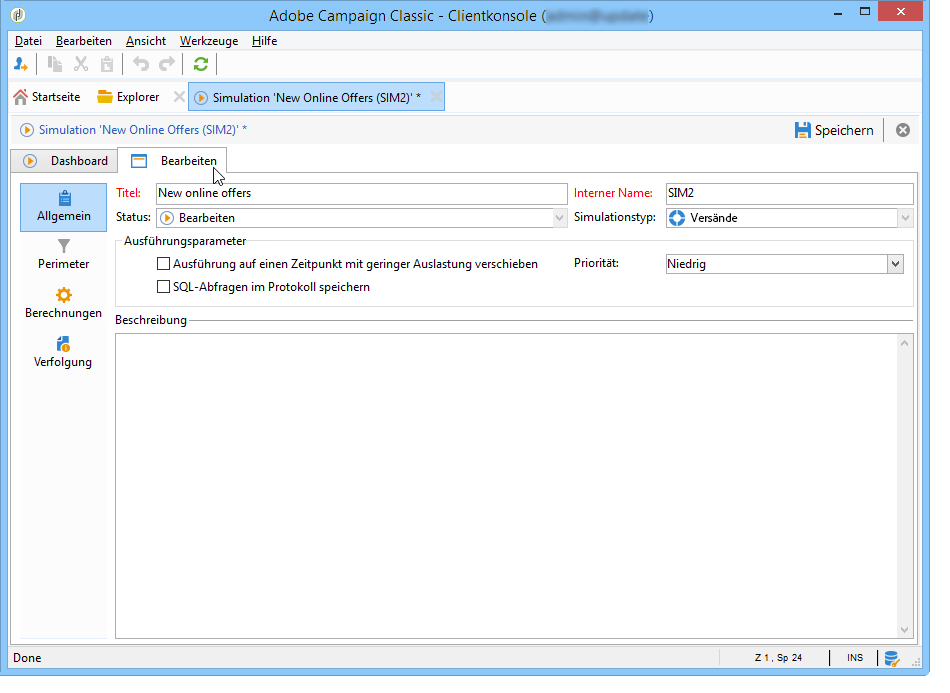Switch to the Dashboard tab

(64, 161)
